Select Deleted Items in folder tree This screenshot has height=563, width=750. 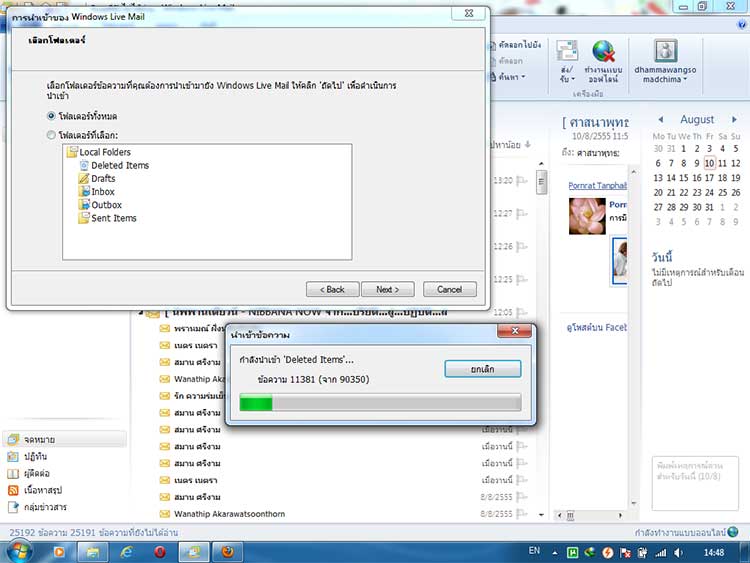click(120, 165)
